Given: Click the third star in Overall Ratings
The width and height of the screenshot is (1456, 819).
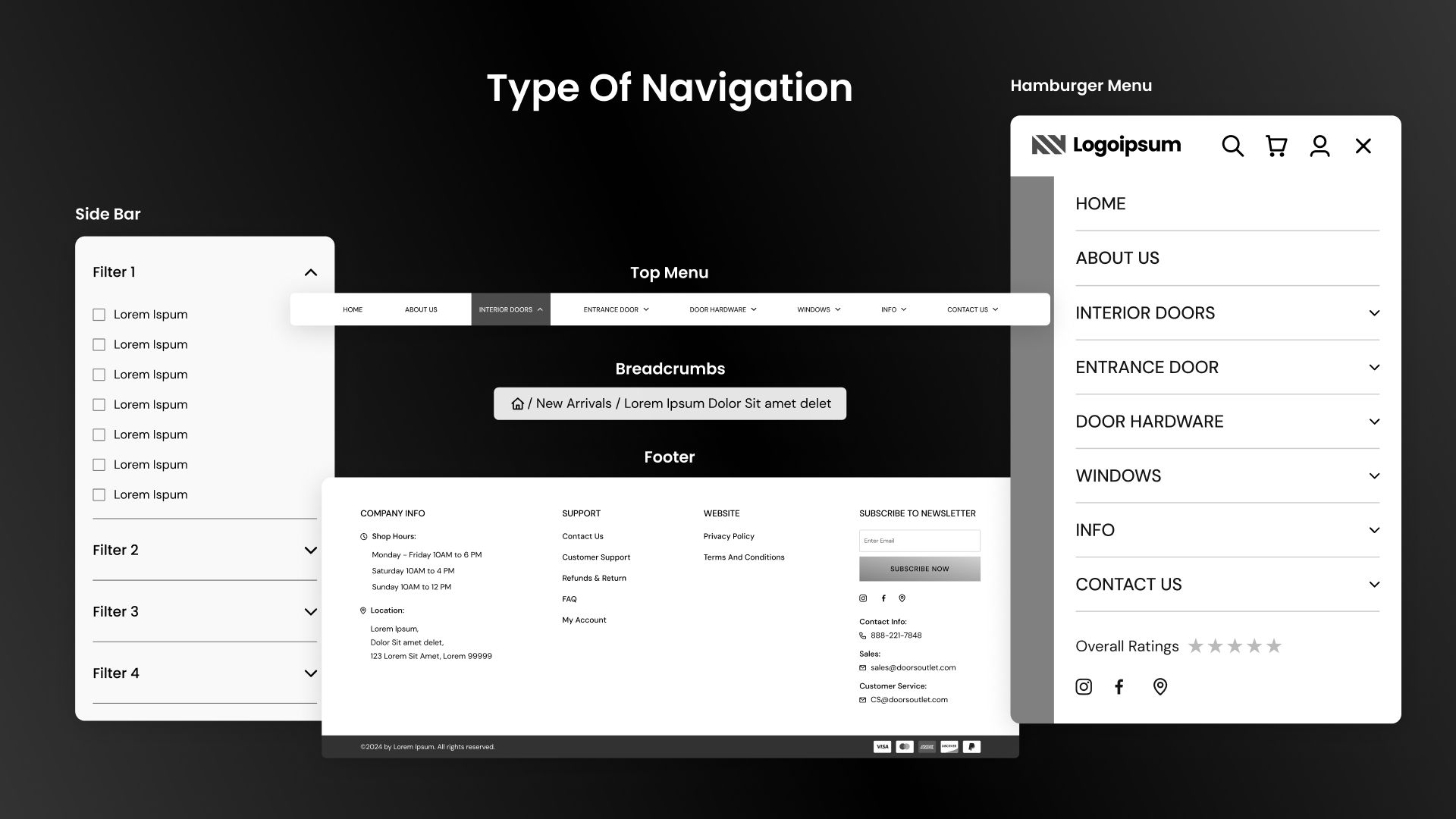Looking at the screenshot, I should (1235, 646).
